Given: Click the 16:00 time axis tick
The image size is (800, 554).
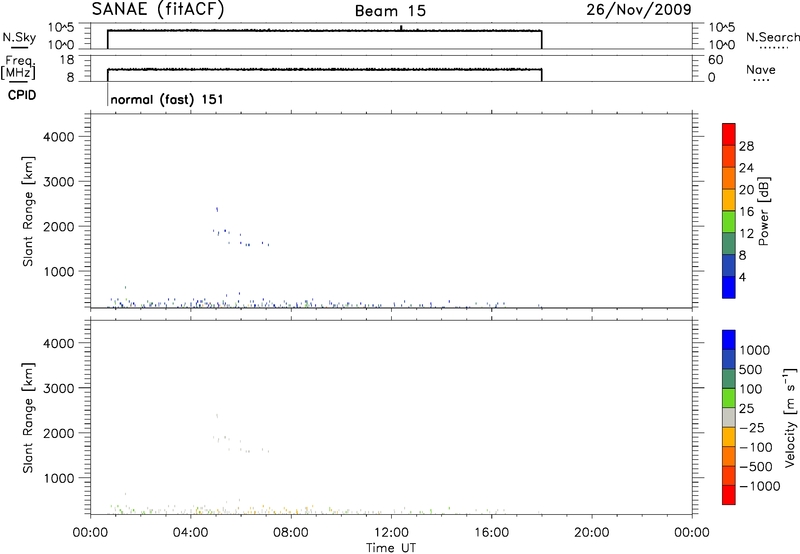Looking at the screenshot, I should coord(491,533).
